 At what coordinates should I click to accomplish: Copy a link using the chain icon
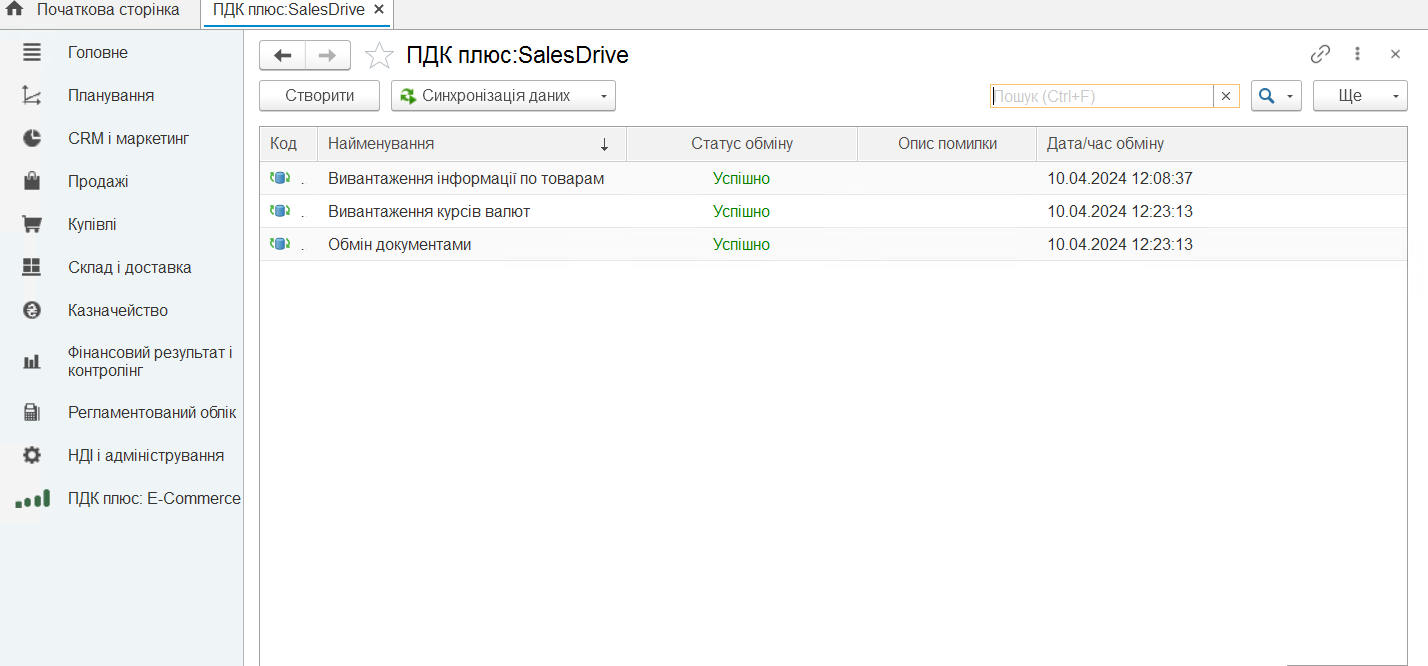pos(1321,54)
